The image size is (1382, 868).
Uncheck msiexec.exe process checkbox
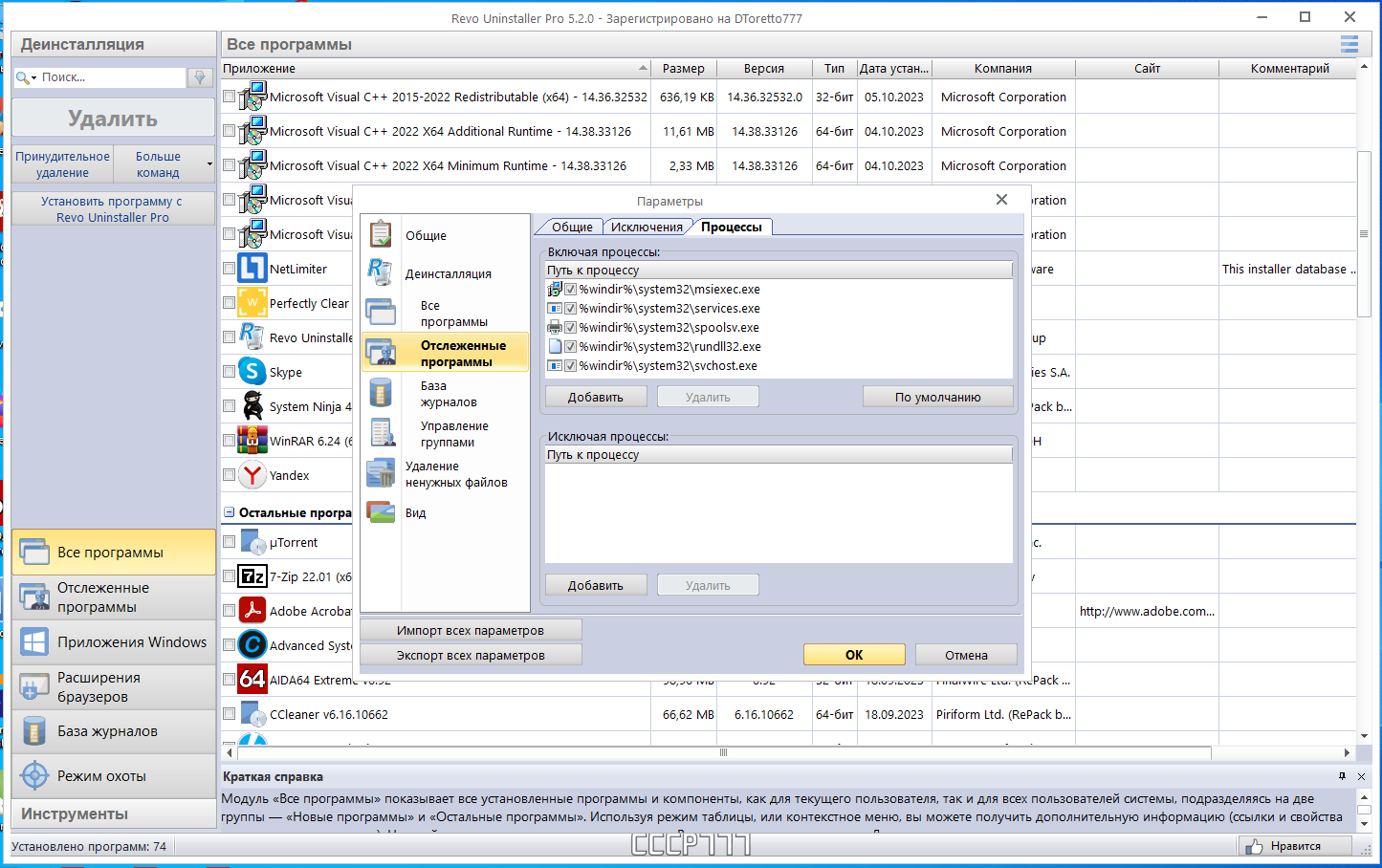pyautogui.click(x=571, y=289)
